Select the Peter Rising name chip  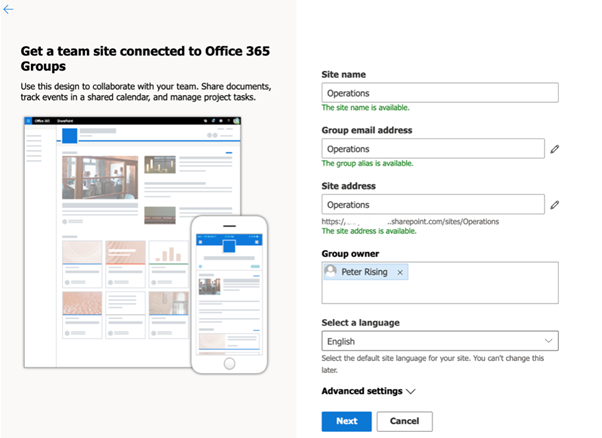[364, 272]
